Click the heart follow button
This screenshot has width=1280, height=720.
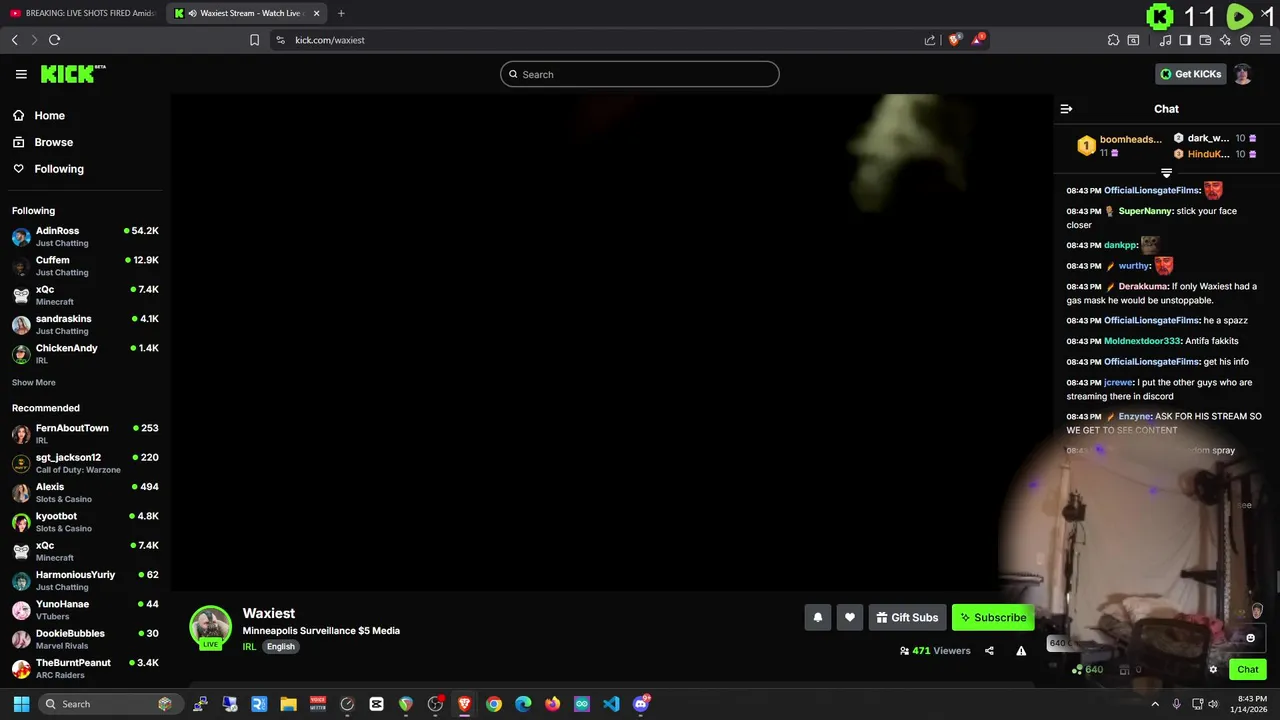(850, 618)
